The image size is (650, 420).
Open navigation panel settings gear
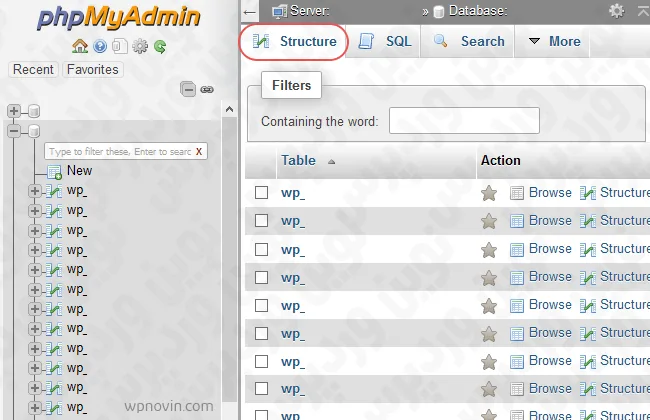tap(140, 46)
